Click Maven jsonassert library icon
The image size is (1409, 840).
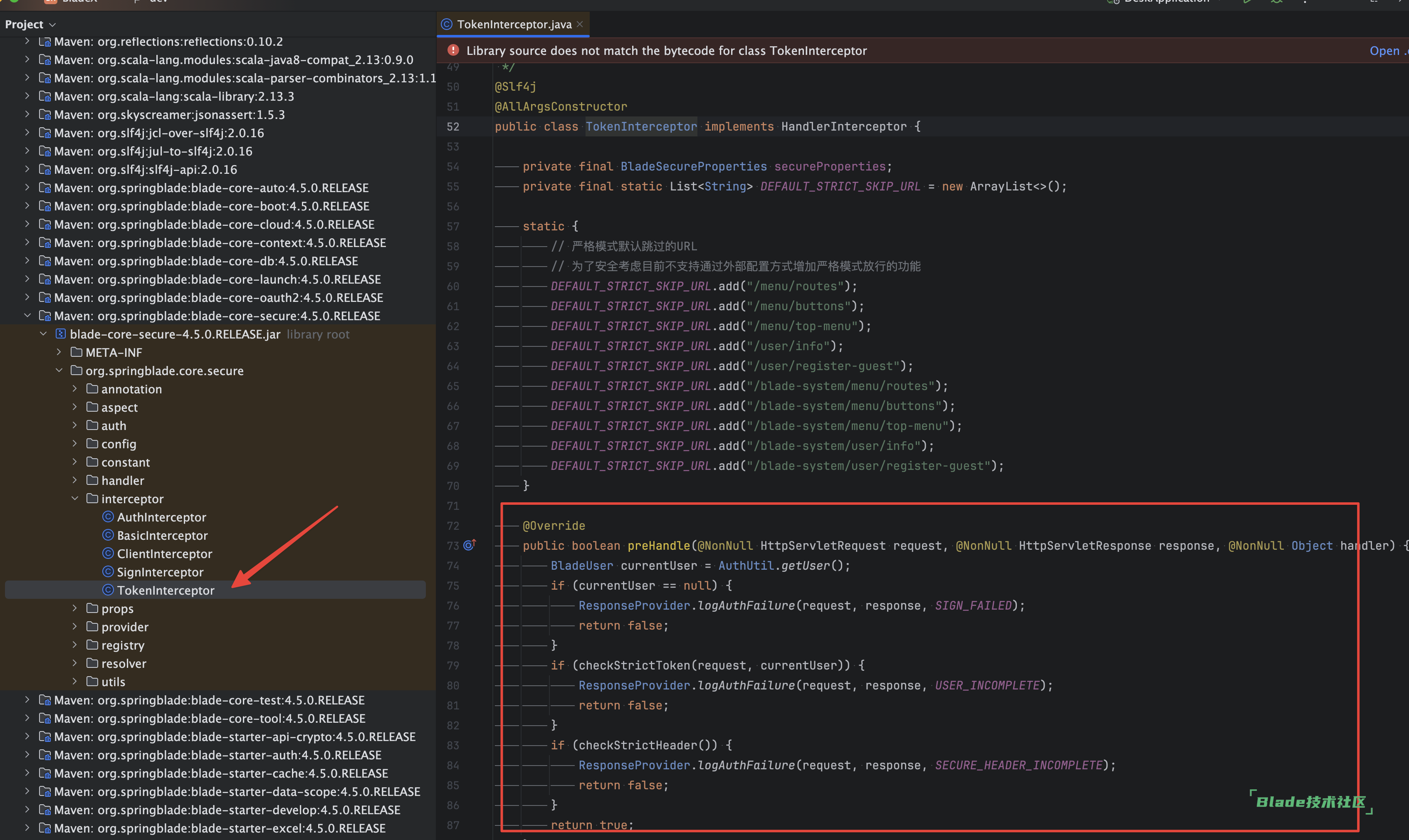coord(45,114)
